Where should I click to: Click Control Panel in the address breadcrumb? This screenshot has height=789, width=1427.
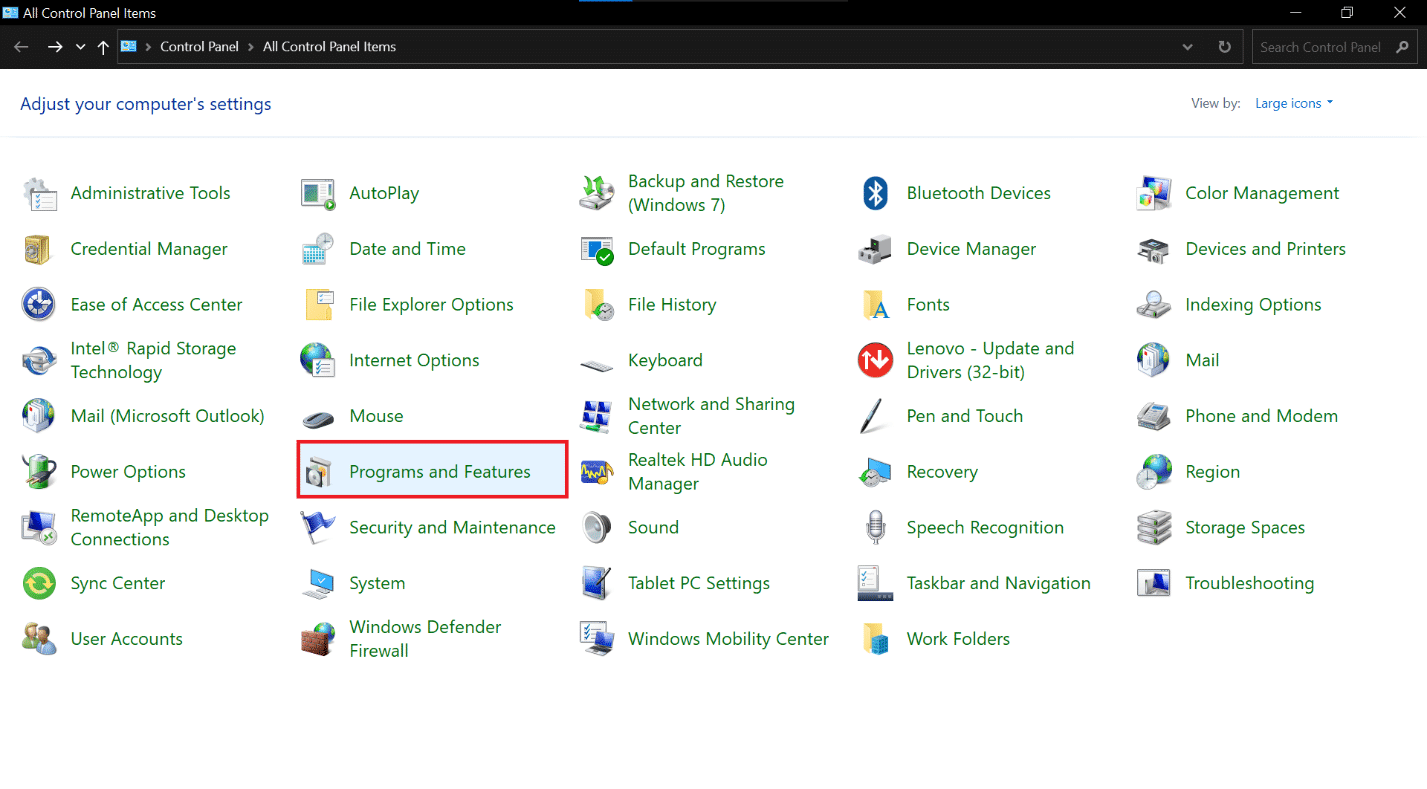pyautogui.click(x=199, y=47)
